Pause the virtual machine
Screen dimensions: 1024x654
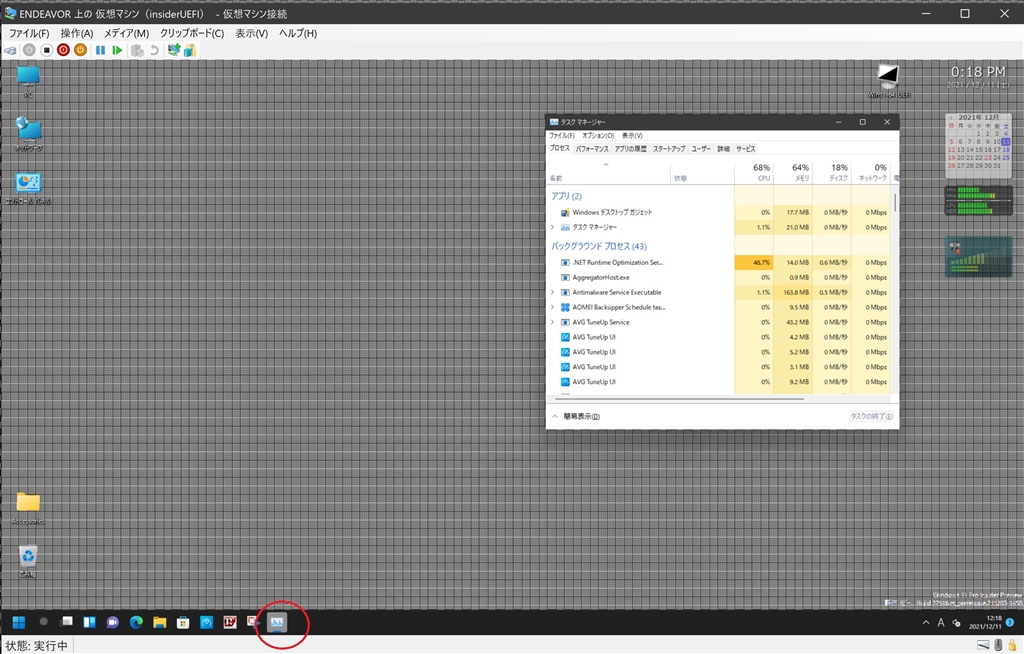(100, 50)
